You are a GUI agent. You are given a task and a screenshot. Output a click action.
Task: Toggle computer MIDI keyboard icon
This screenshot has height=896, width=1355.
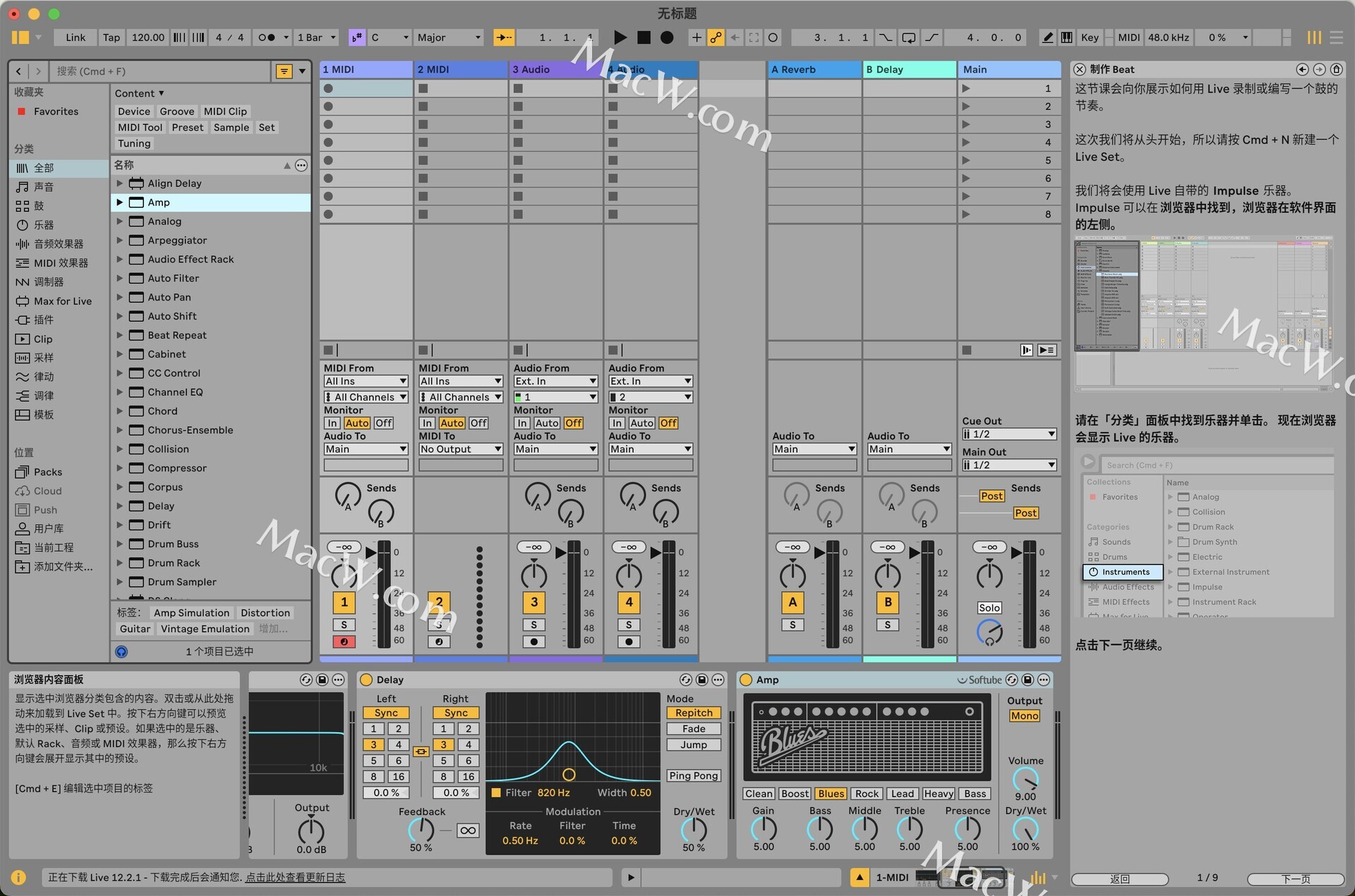coord(1067,37)
